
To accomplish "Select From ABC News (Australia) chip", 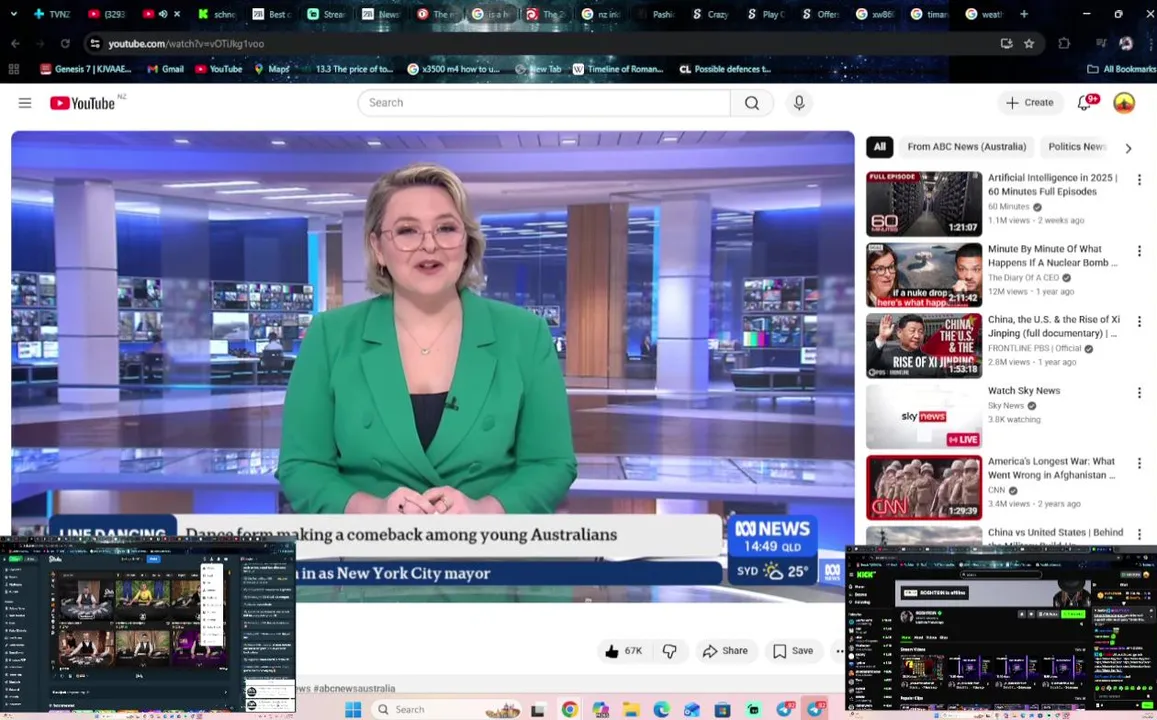I will coord(967,147).
